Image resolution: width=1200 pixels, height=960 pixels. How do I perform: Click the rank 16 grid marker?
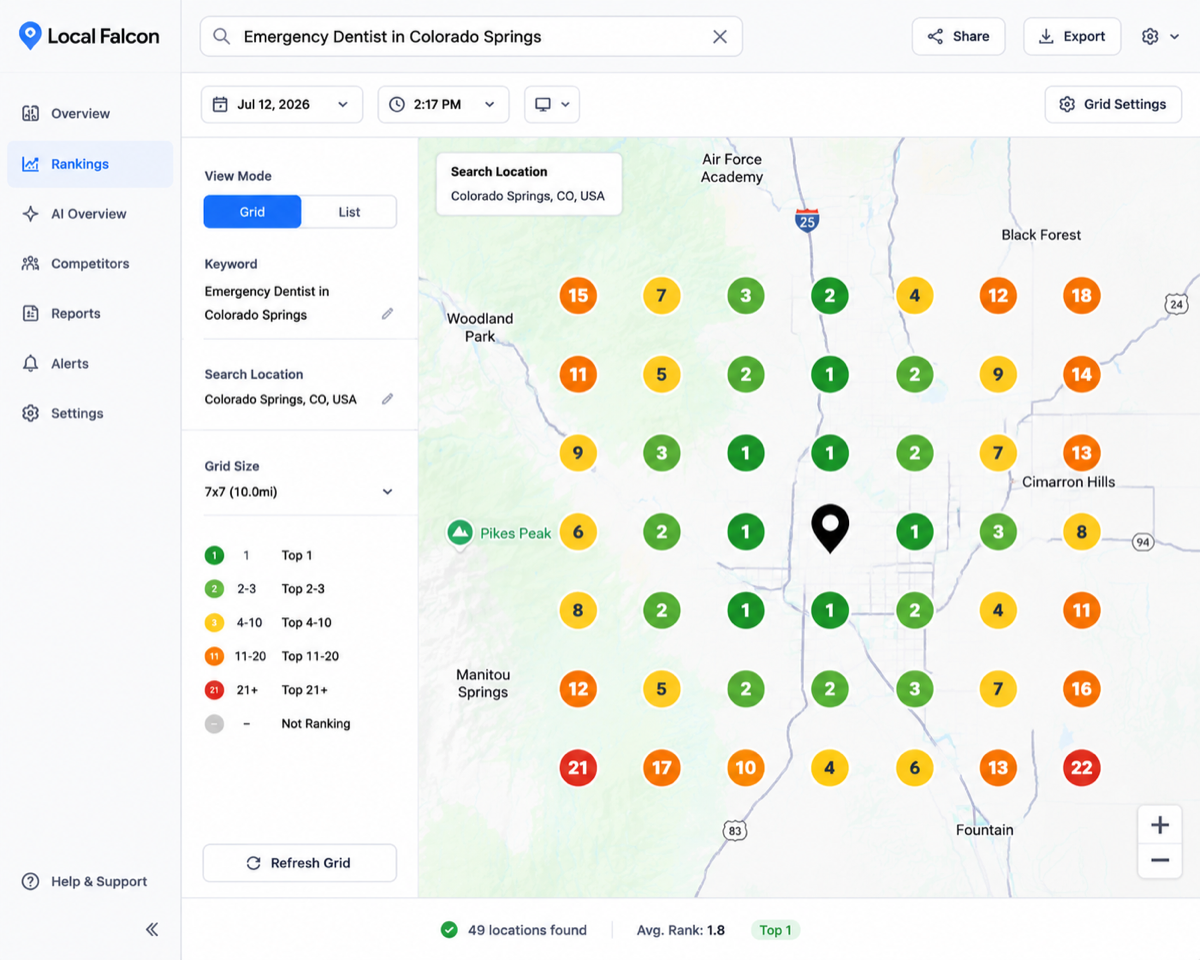click(x=1081, y=689)
